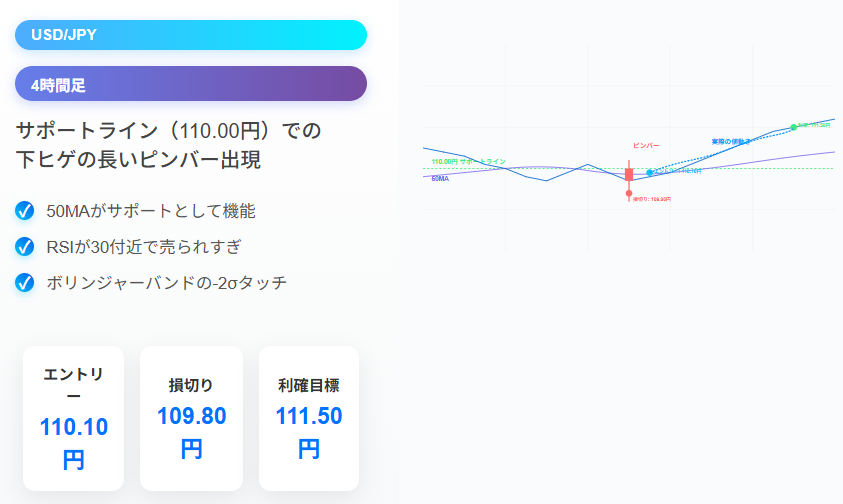Viewport: 843px width, 504px height.
Task: Select the USD/JPY currency pair pill
Action: pyautogui.click(x=191, y=35)
